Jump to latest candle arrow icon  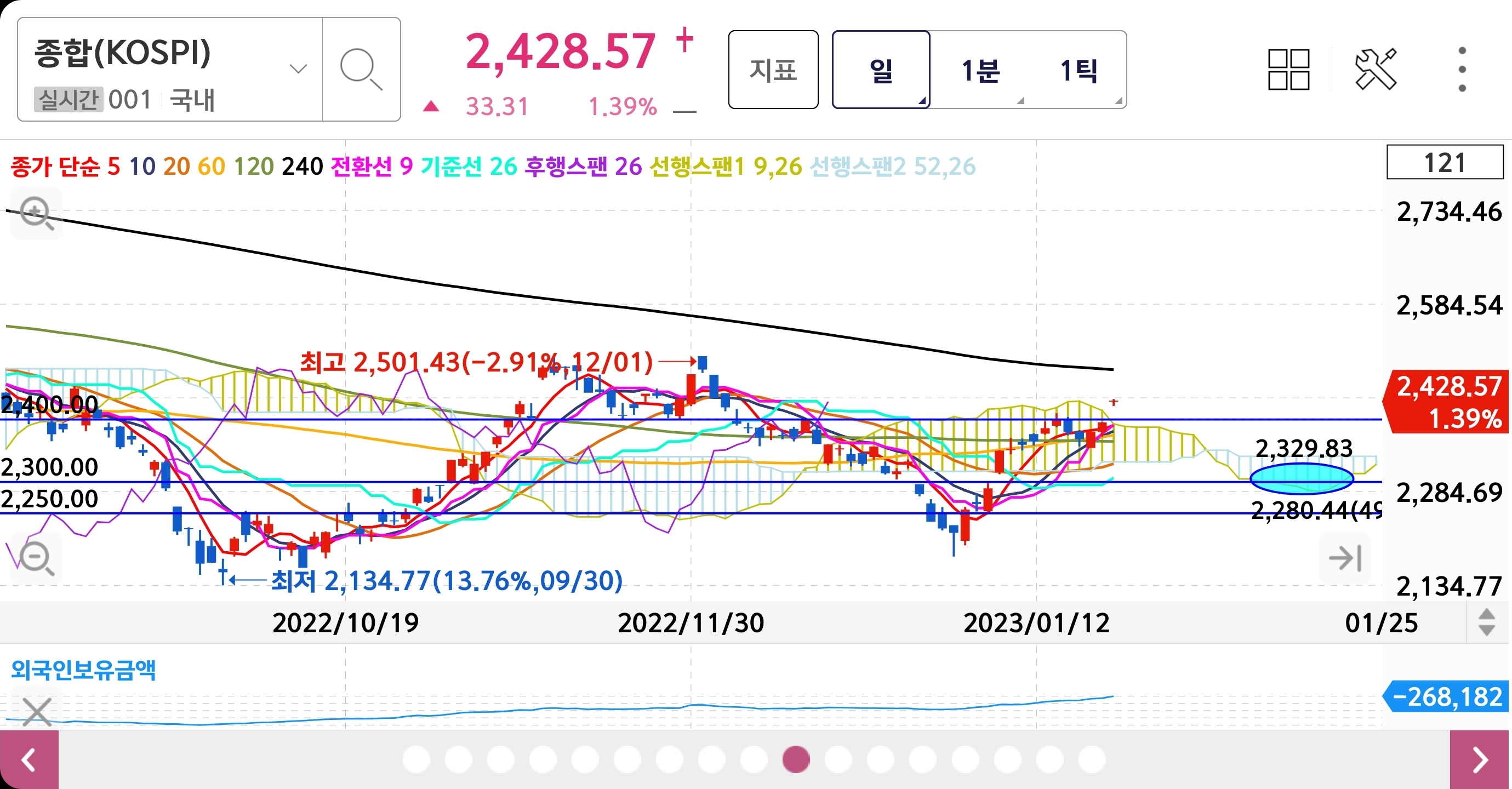pyautogui.click(x=1345, y=558)
